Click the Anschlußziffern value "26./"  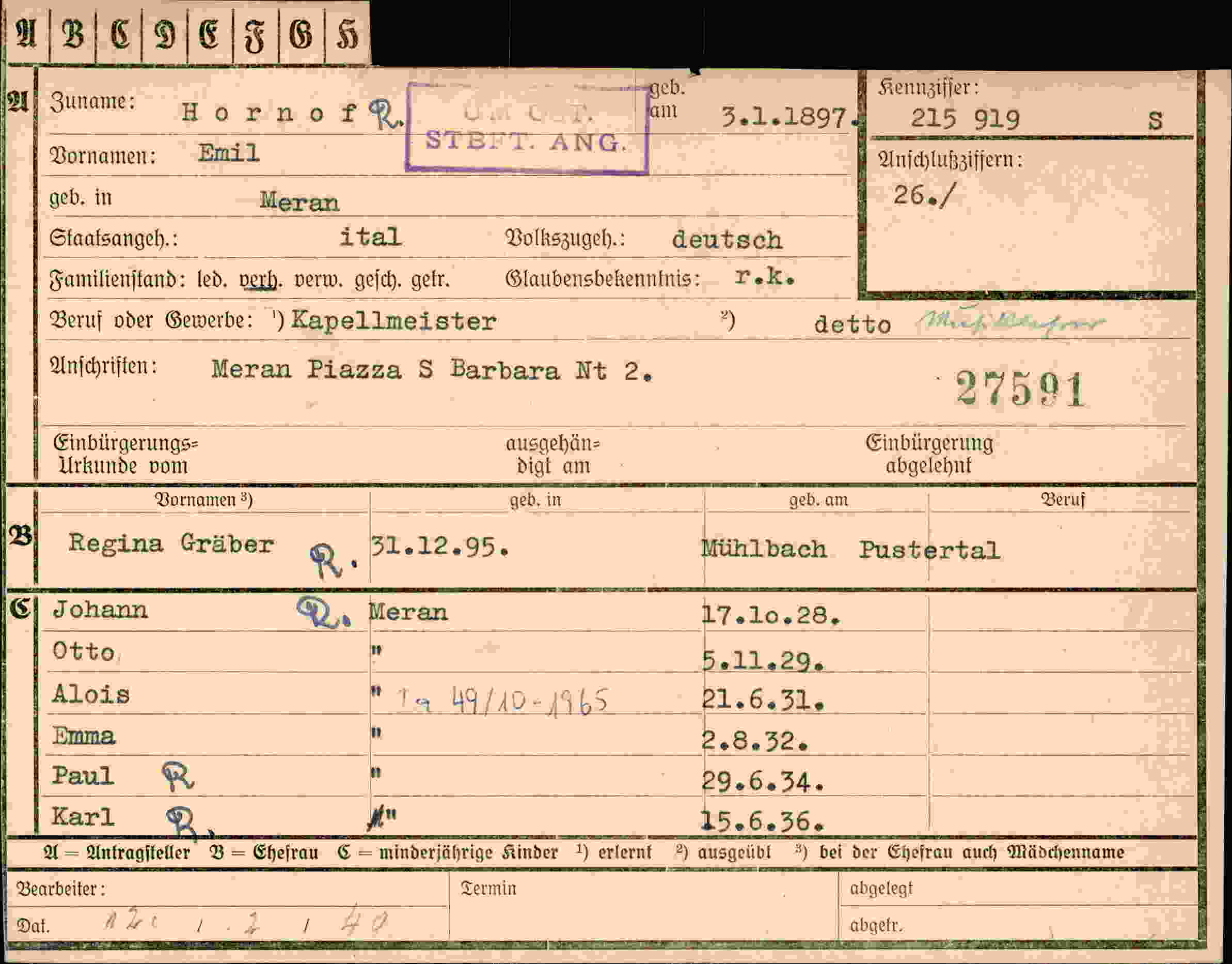925,195
